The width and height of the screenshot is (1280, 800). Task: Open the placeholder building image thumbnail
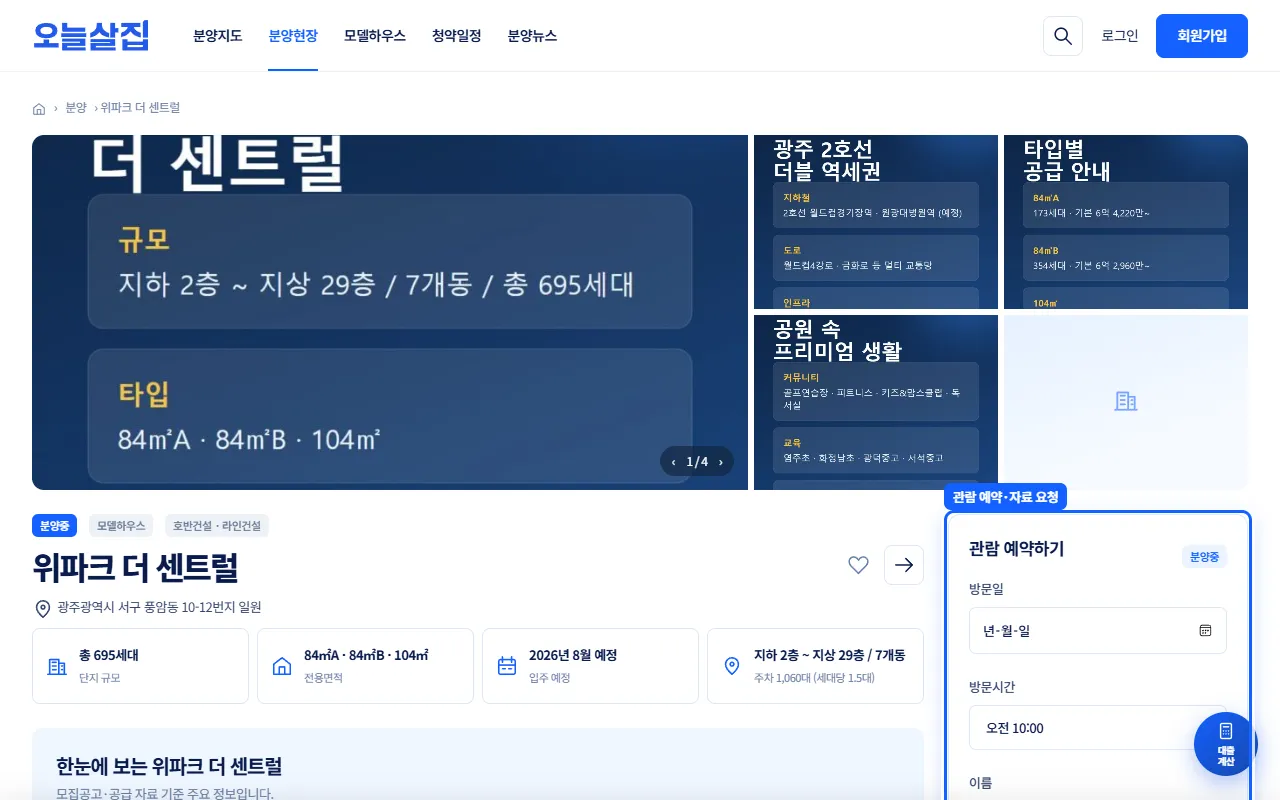[x=1126, y=402]
